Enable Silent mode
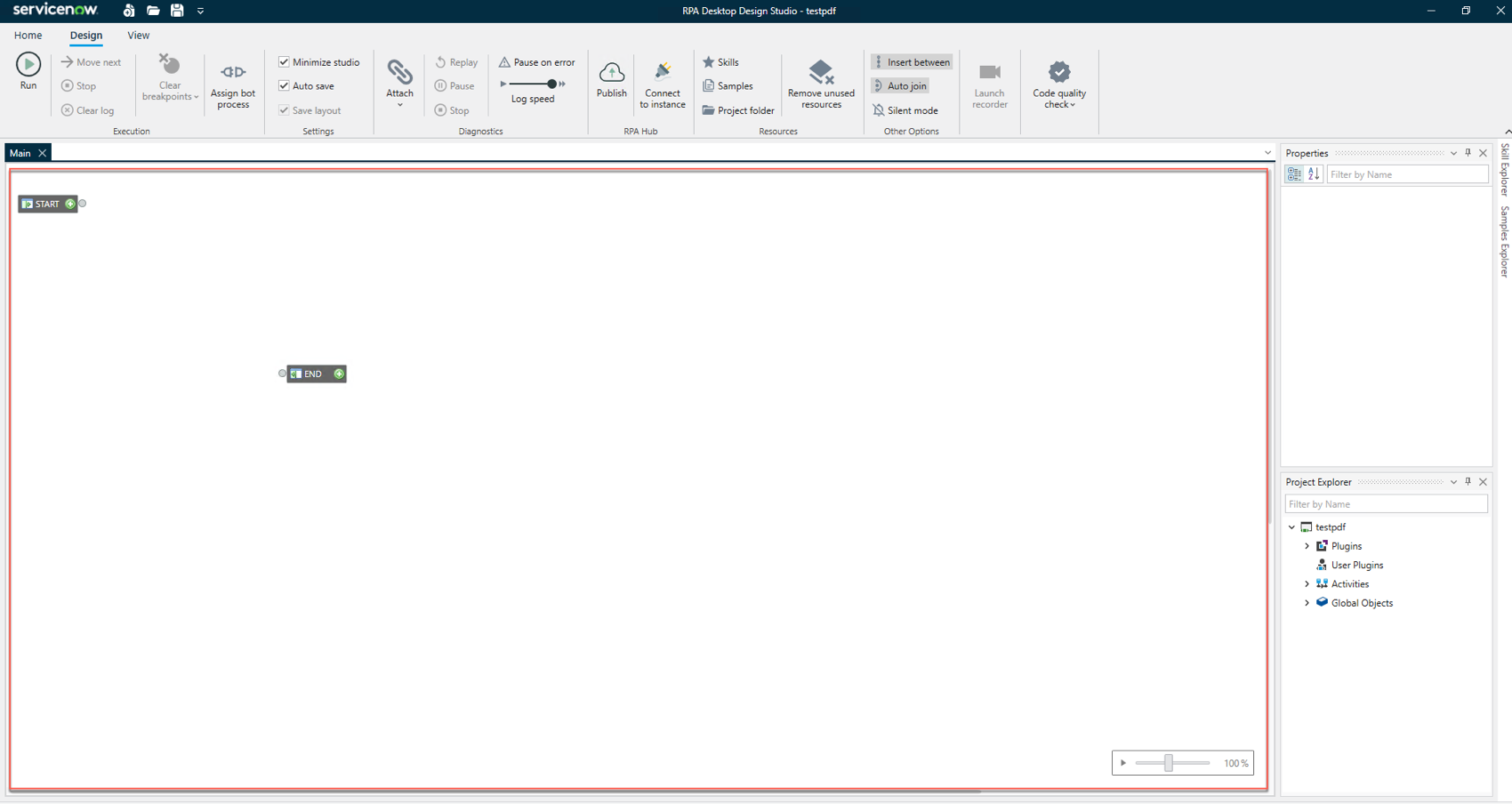The image size is (1512, 804). pos(905,110)
